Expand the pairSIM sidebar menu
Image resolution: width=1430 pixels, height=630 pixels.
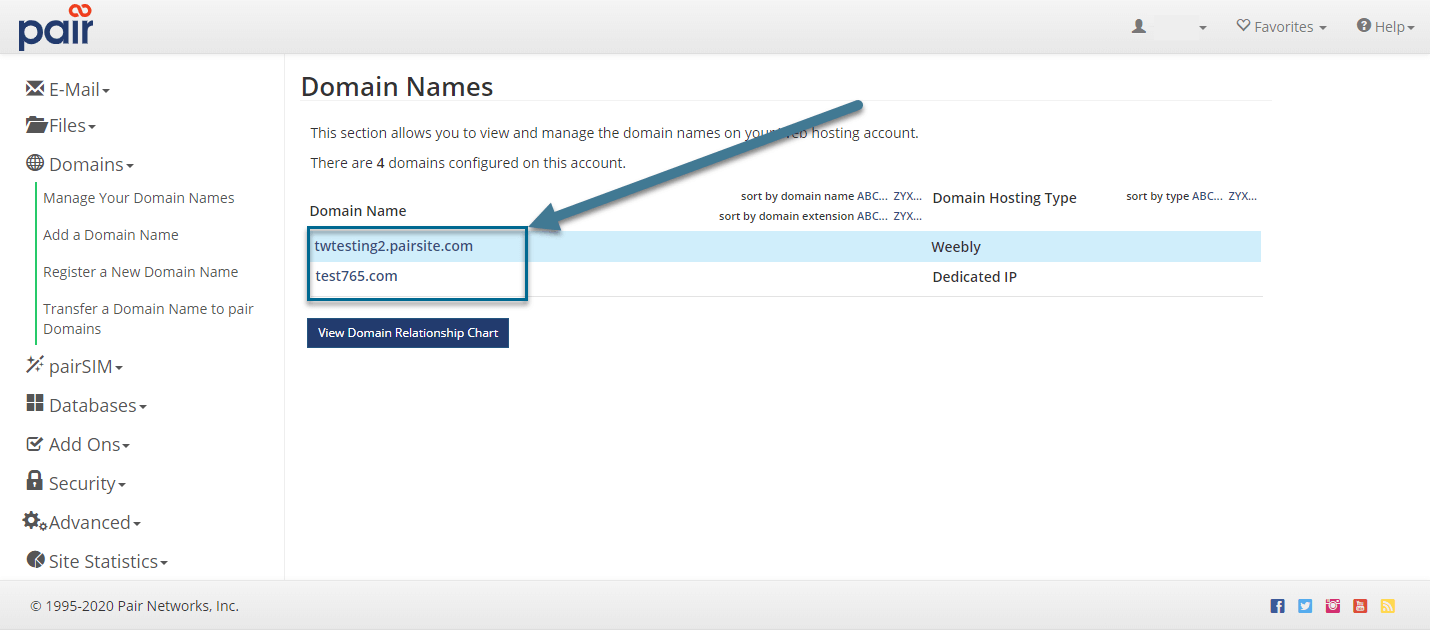click(75, 367)
